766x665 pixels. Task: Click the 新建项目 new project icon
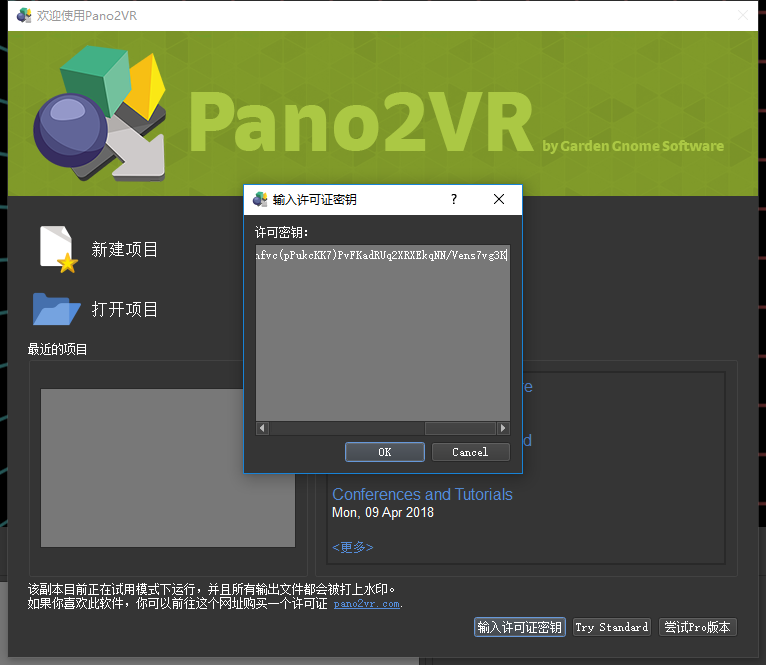[58, 249]
